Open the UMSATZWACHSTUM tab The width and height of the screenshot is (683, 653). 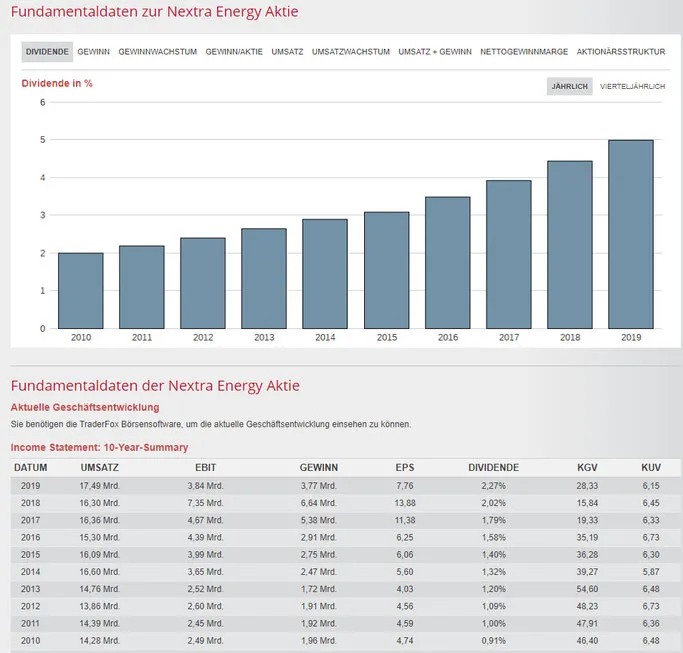tap(351, 52)
